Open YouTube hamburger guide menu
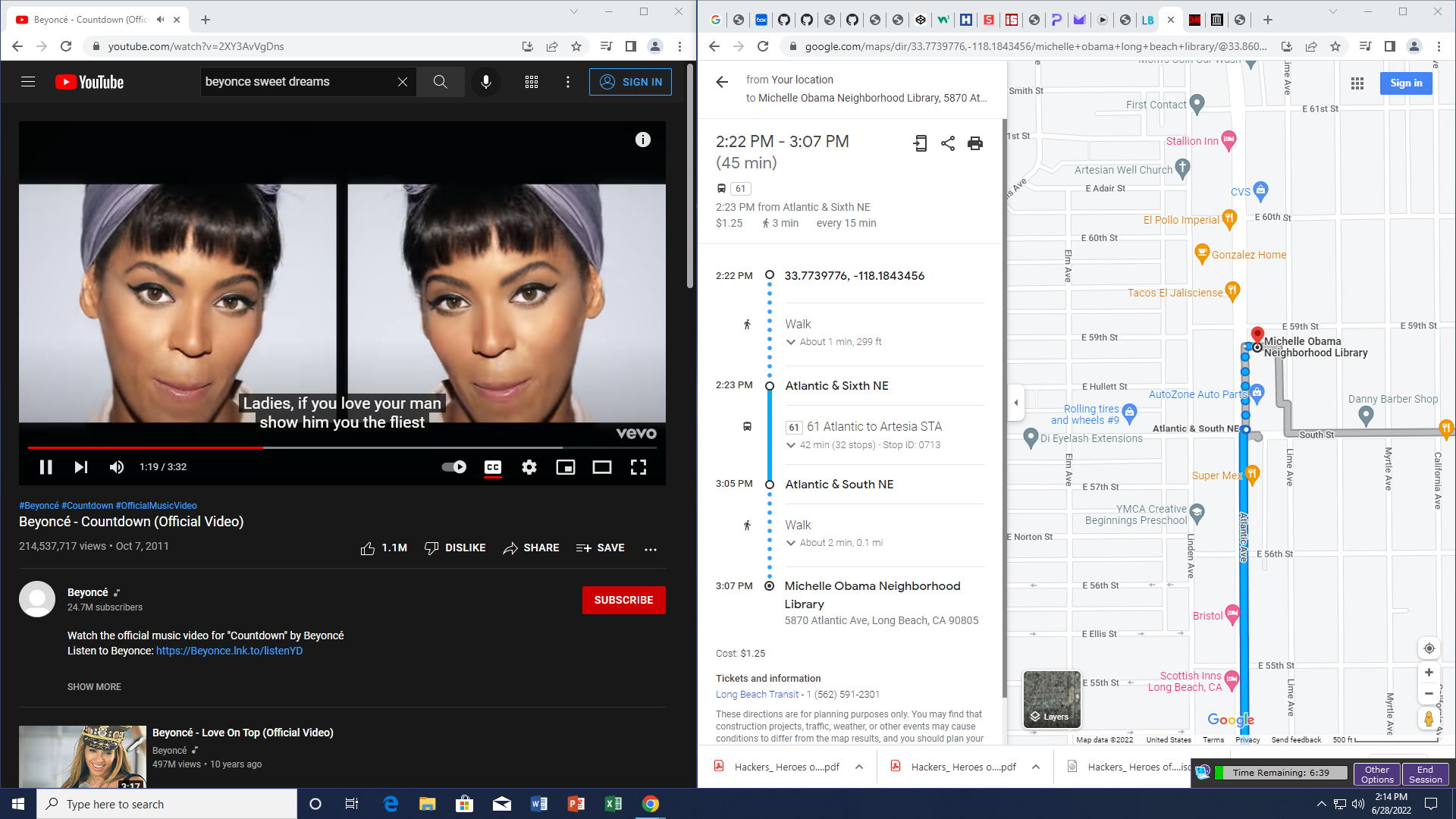Viewport: 1456px width, 819px height. pyautogui.click(x=28, y=82)
